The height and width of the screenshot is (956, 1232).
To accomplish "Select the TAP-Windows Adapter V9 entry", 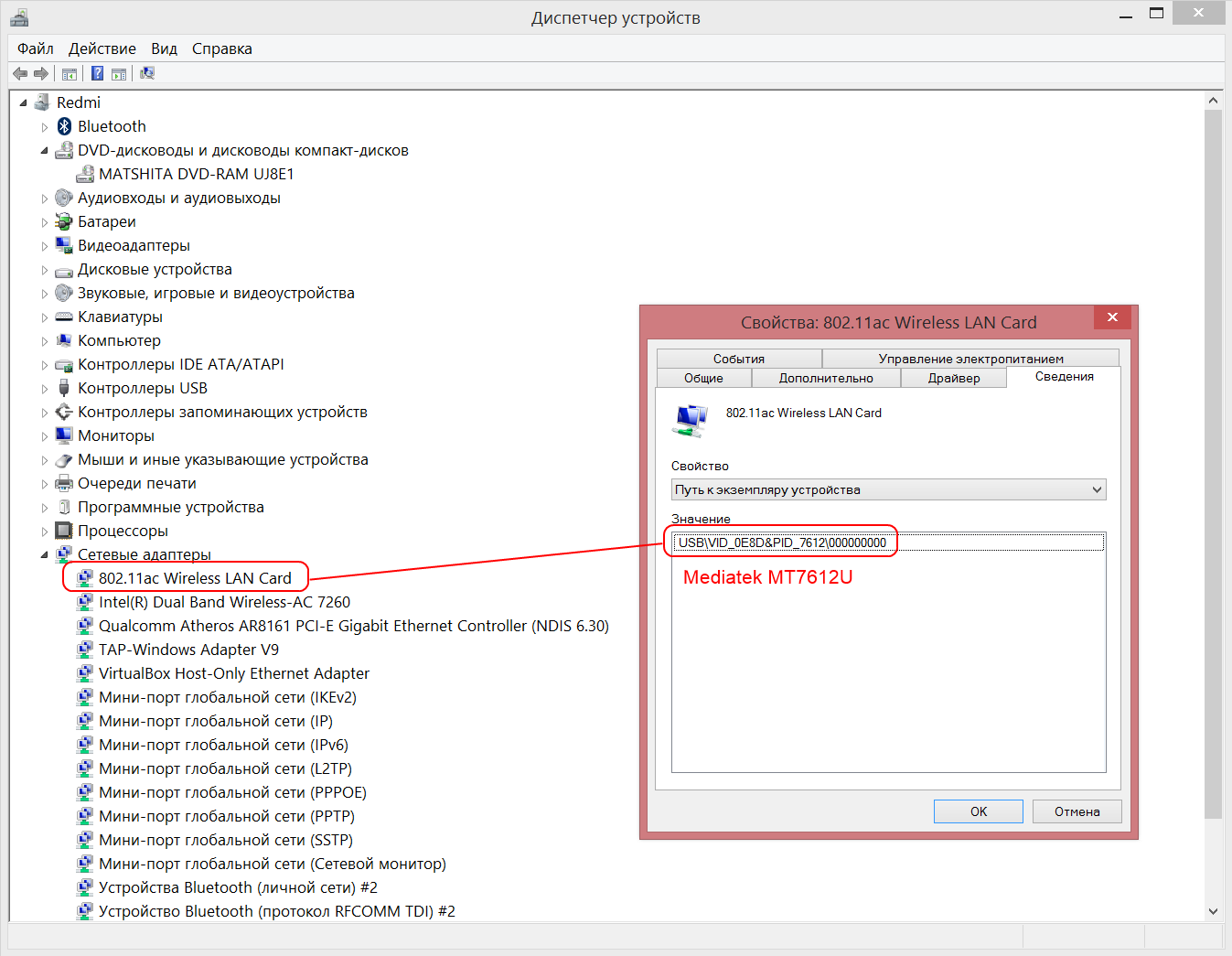I will (188, 650).
